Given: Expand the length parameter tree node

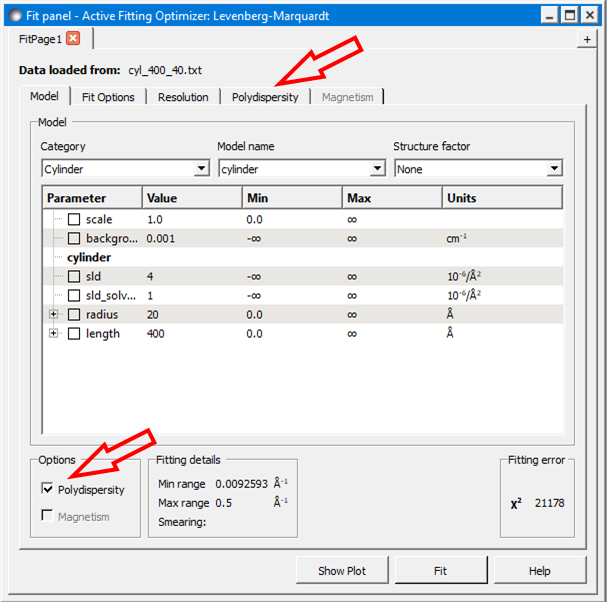Looking at the screenshot, I should 54,333.
